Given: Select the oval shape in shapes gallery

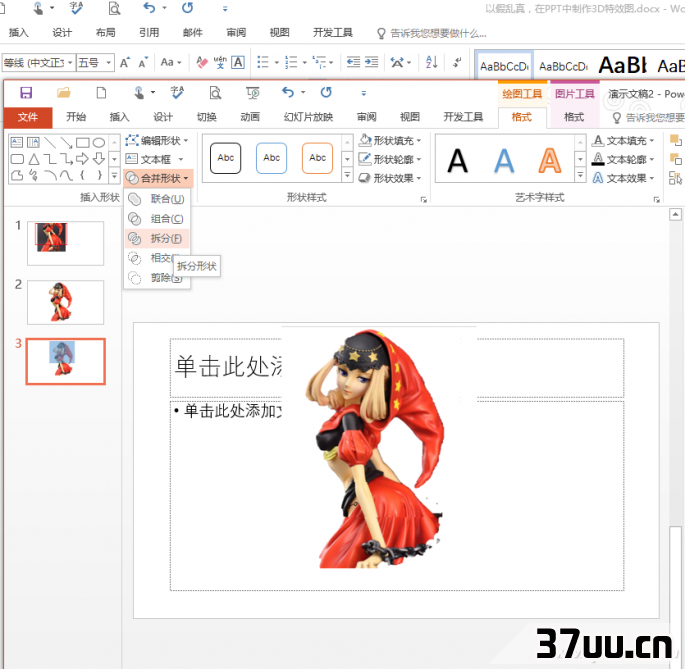Looking at the screenshot, I should tap(99, 142).
